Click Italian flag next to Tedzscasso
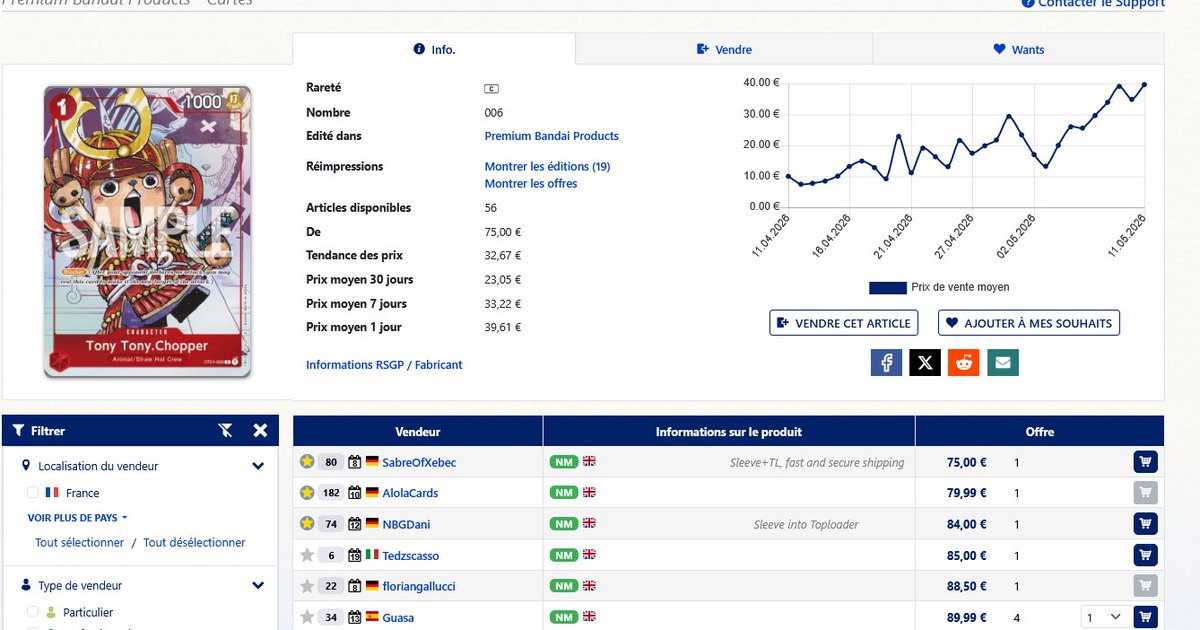Screen dimensions: 1200x630 [x=372, y=555]
